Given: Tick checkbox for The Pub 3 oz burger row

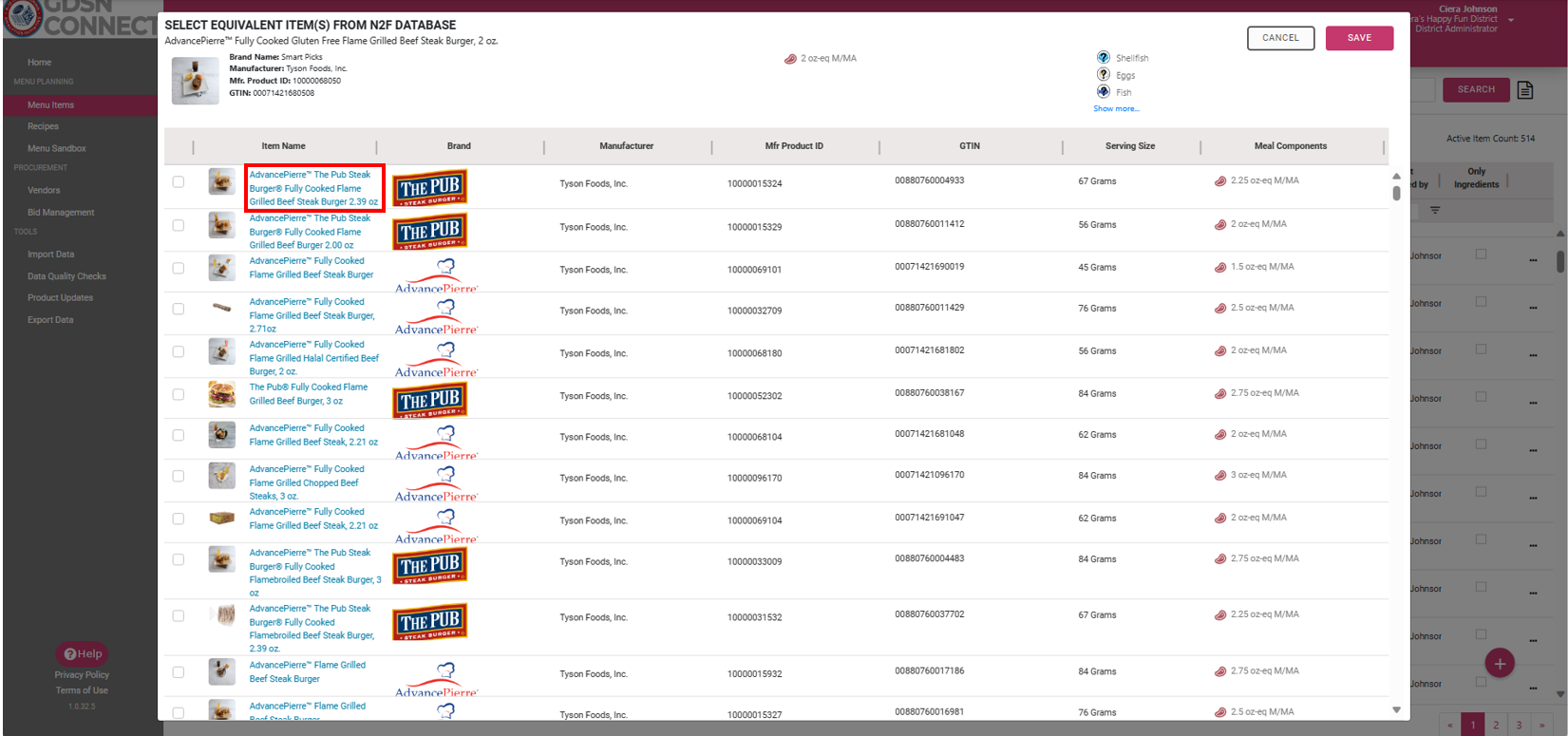Looking at the screenshot, I should 179,394.
